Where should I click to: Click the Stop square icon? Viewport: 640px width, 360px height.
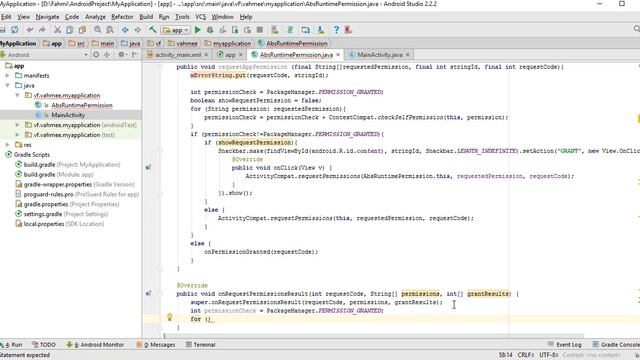tap(260, 30)
